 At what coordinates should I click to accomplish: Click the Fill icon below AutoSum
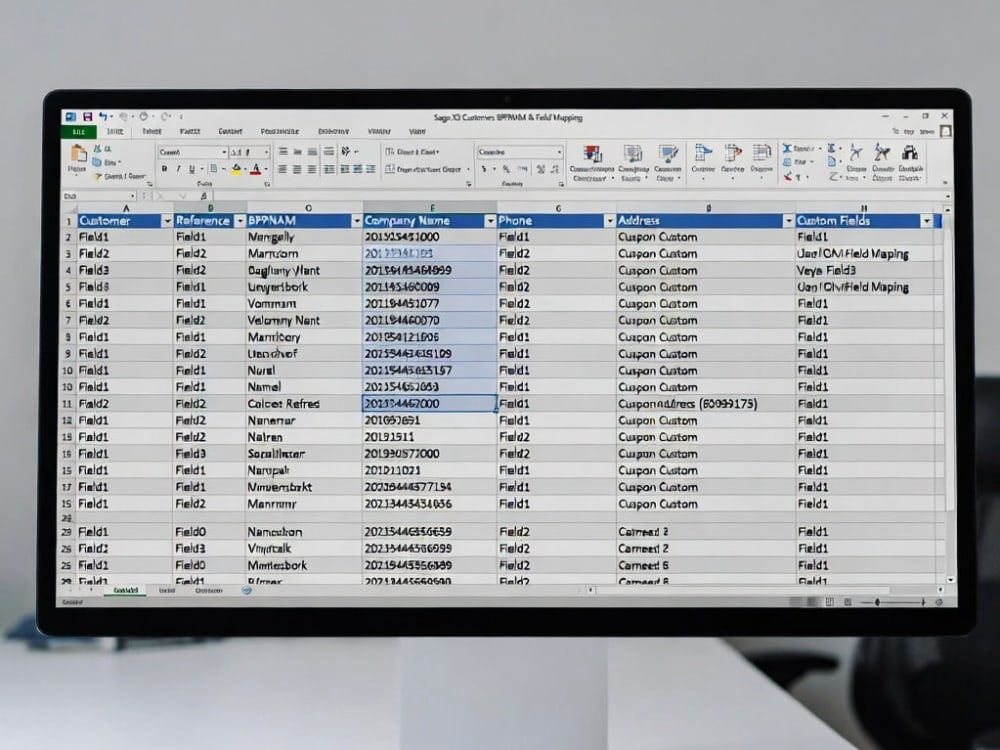788,162
